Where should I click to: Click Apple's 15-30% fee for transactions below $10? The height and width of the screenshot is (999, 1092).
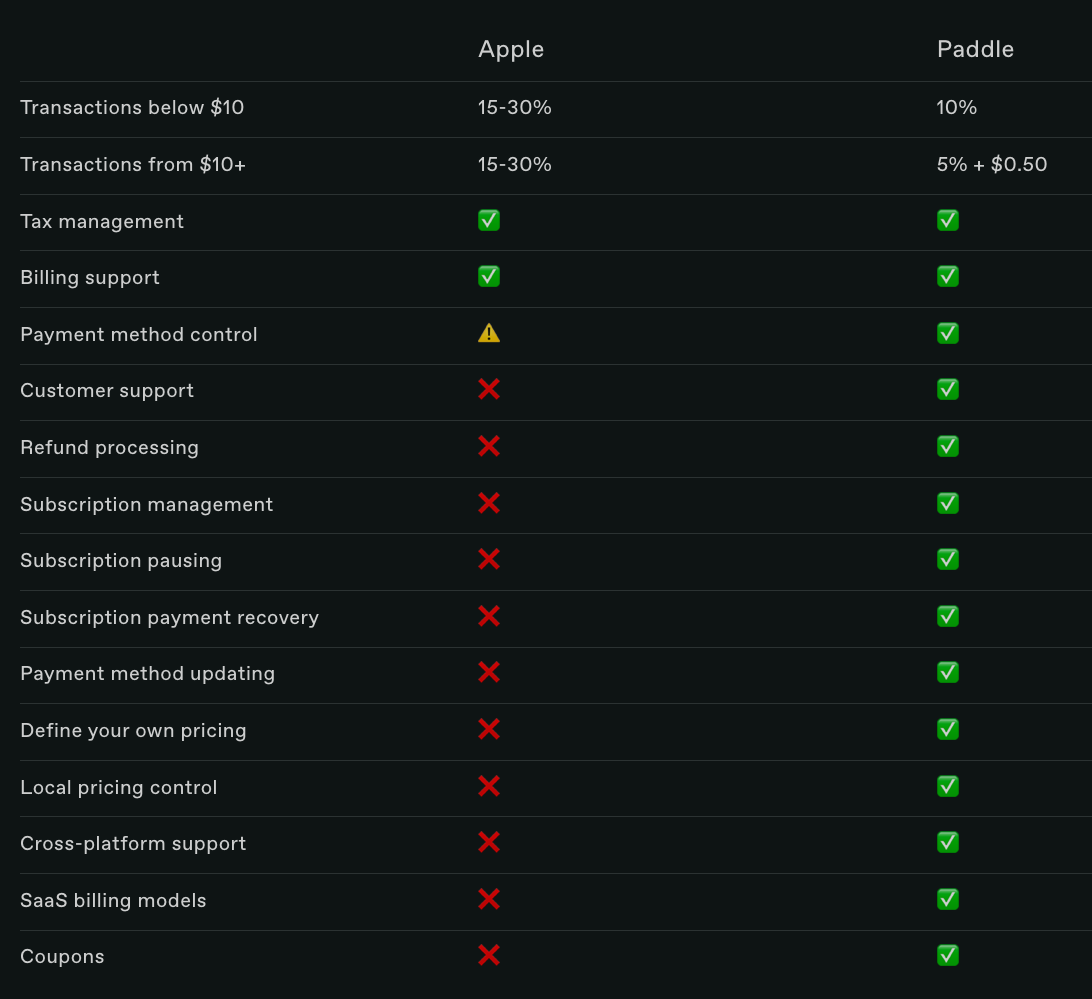pos(515,107)
